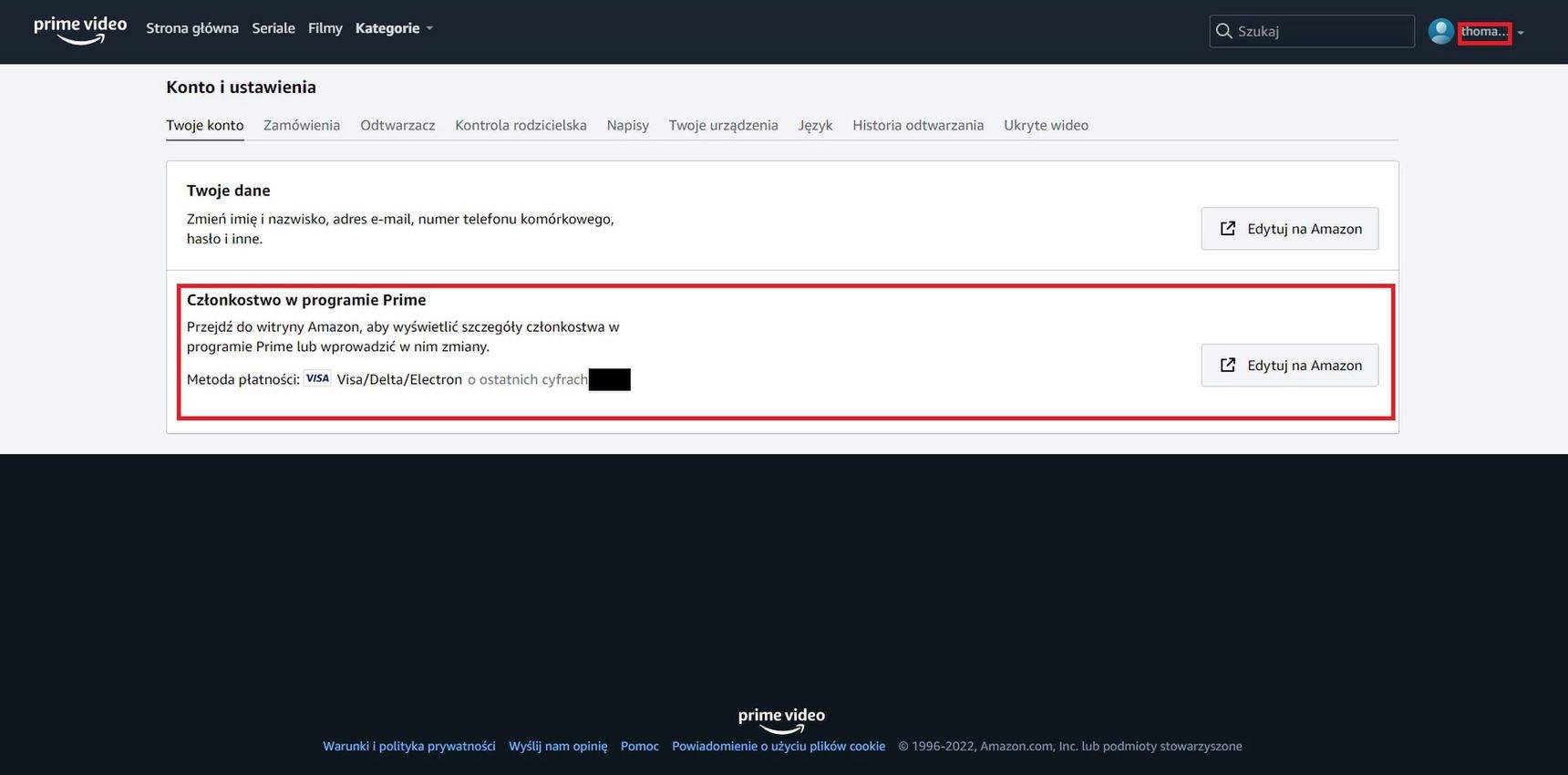Switch to the Ukryte wideo tab
Image resolution: width=1568 pixels, height=775 pixels.
(x=1047, y=125)
